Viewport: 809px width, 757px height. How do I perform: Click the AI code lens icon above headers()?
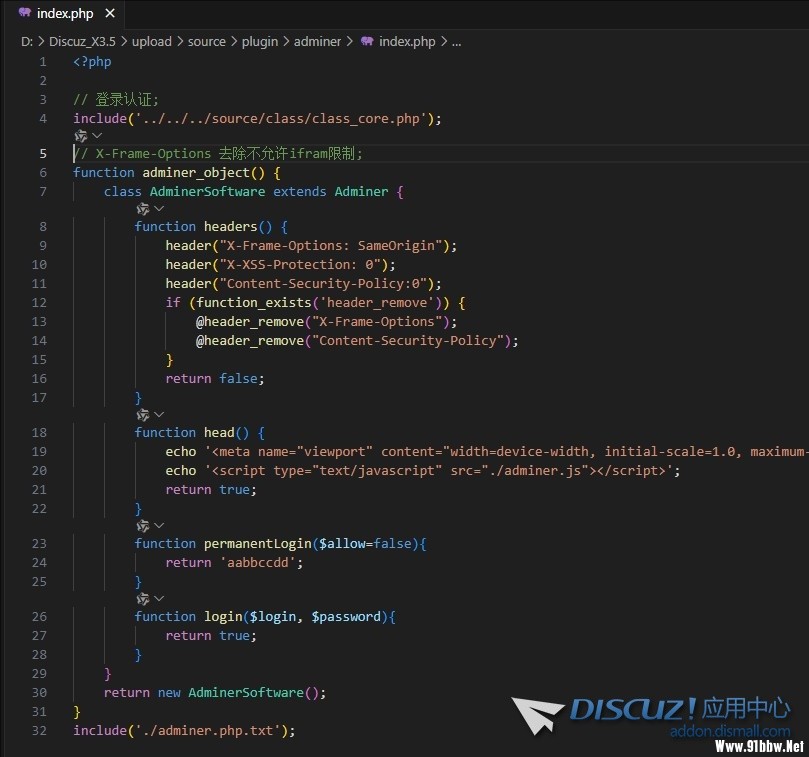pyautogui.click(x=142, y=209)
